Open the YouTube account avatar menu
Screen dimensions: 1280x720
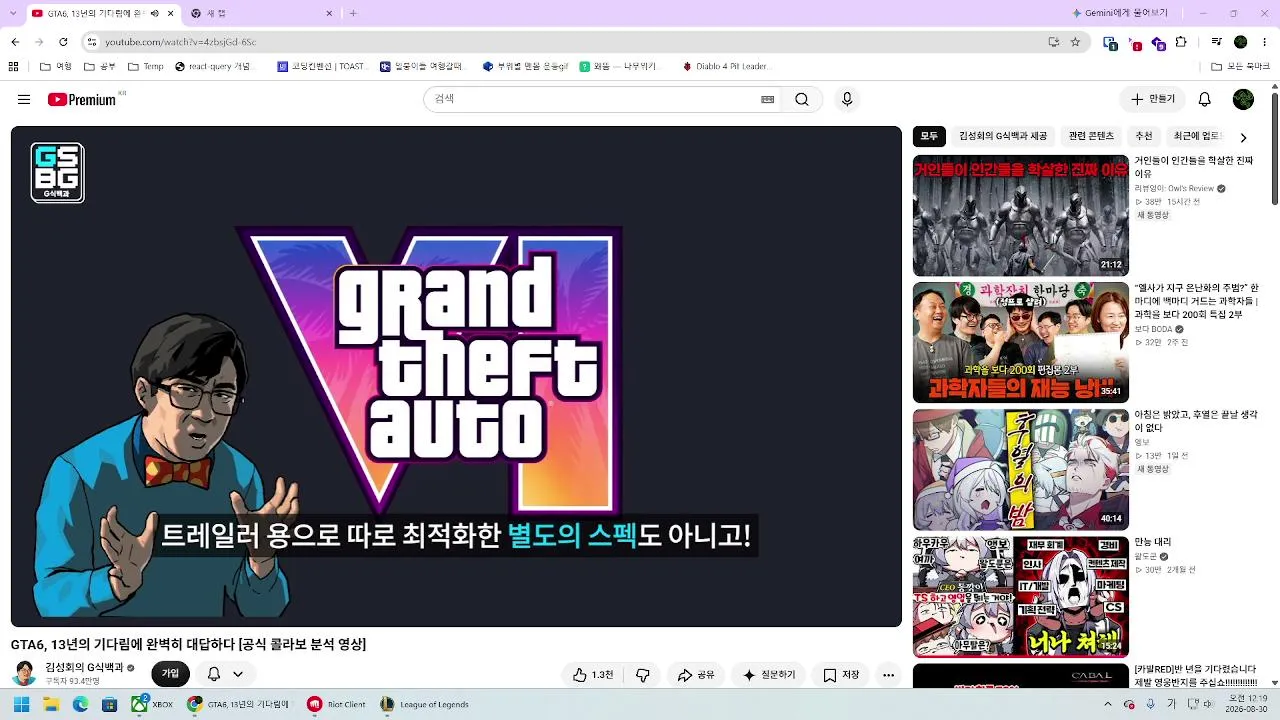(1243, 99)
